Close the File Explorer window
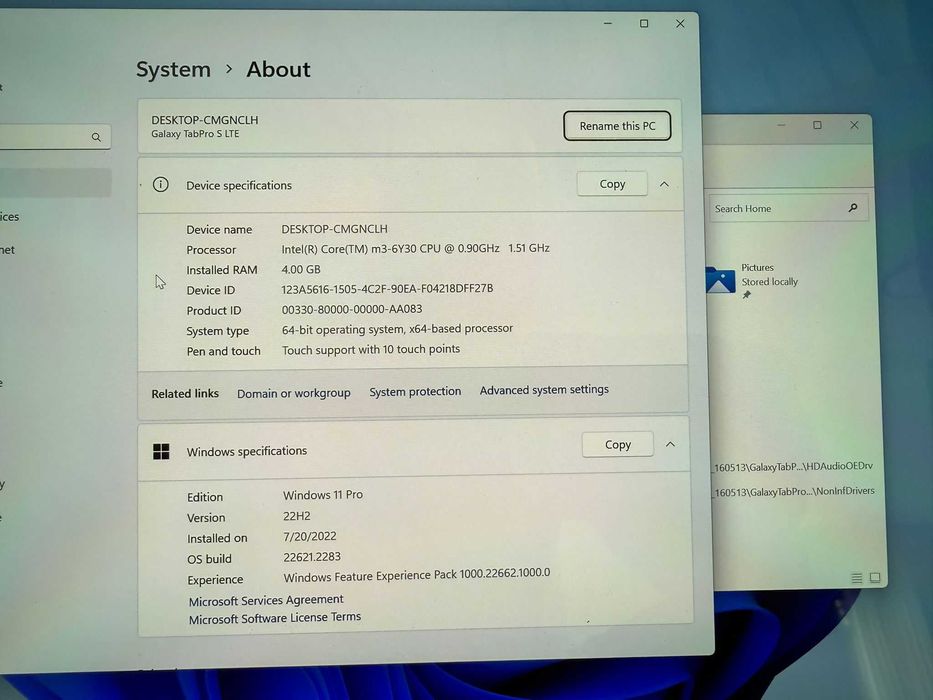 coord(854,125)
